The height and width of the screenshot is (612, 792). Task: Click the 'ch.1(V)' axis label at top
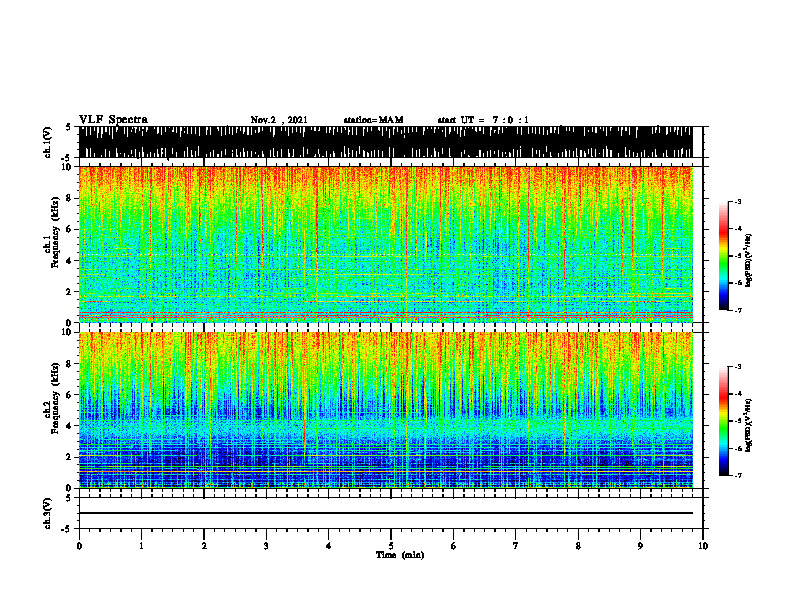click(48, 142)
